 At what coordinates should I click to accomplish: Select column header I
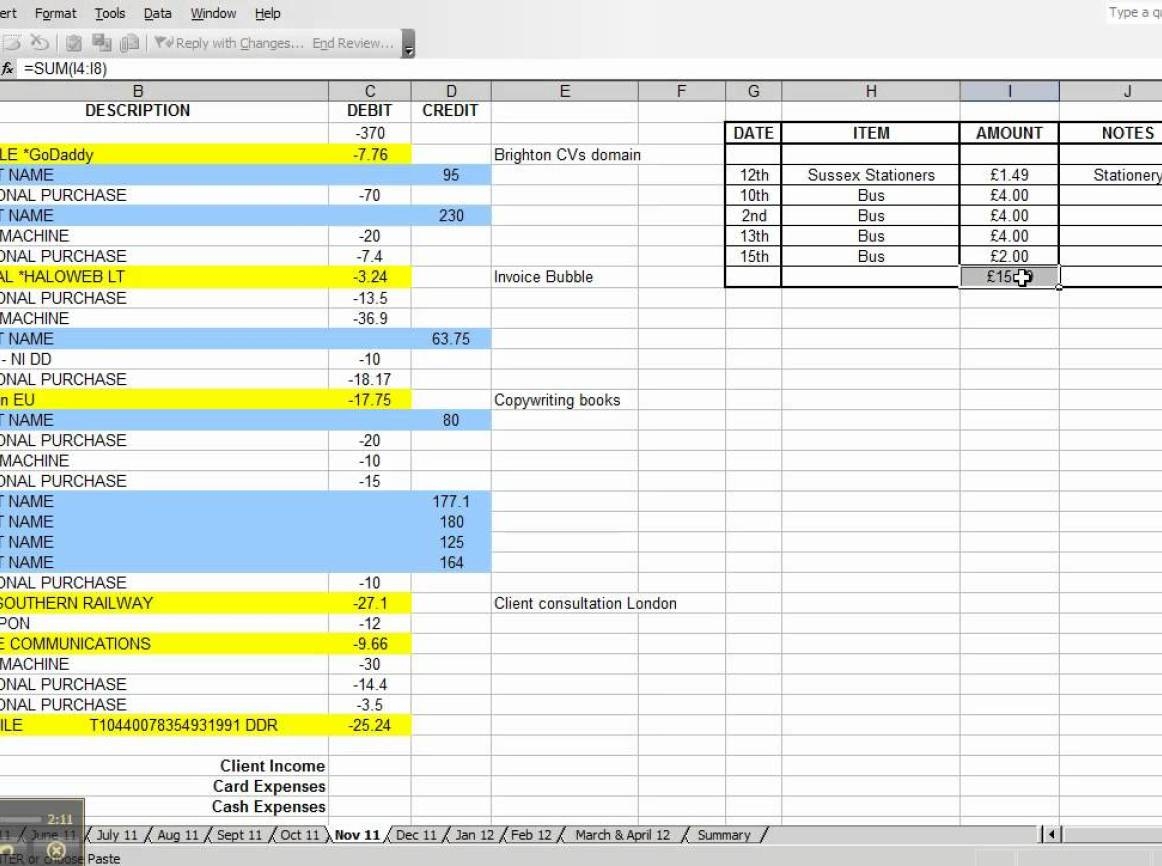pyautogui.click(x=1008, y=90)
